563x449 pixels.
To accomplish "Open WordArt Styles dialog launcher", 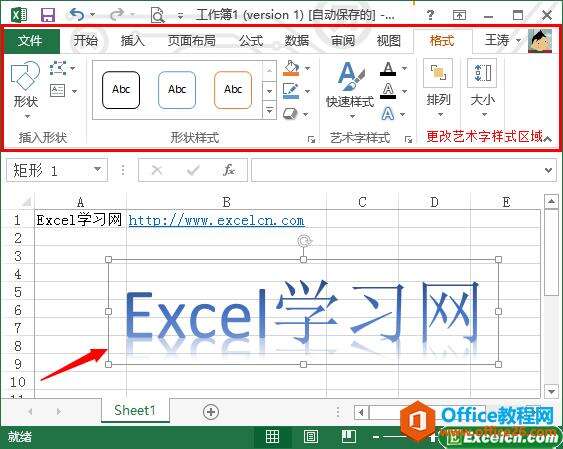I will [408, 139].
